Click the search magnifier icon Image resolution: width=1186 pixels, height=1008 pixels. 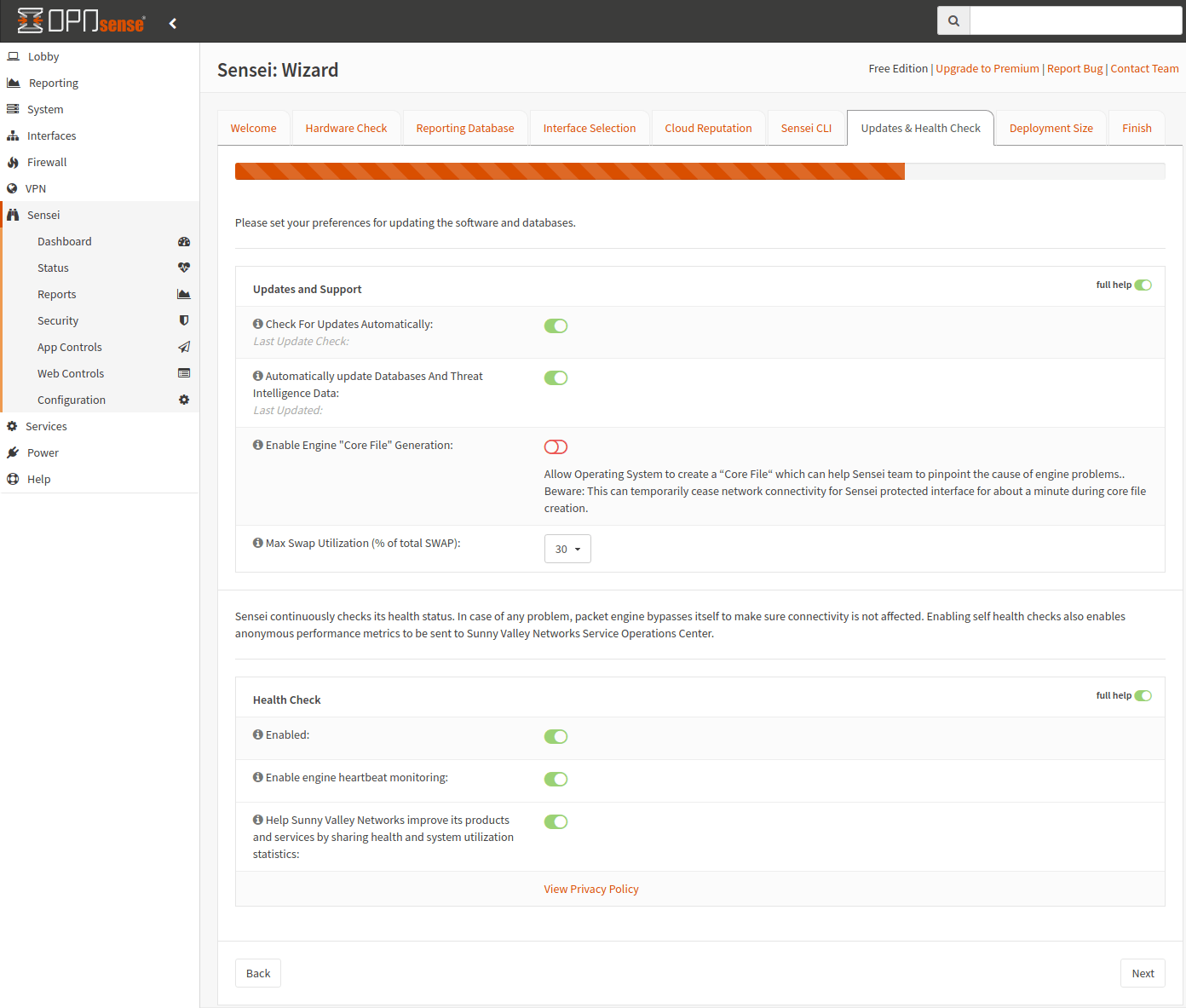[953, 20]
